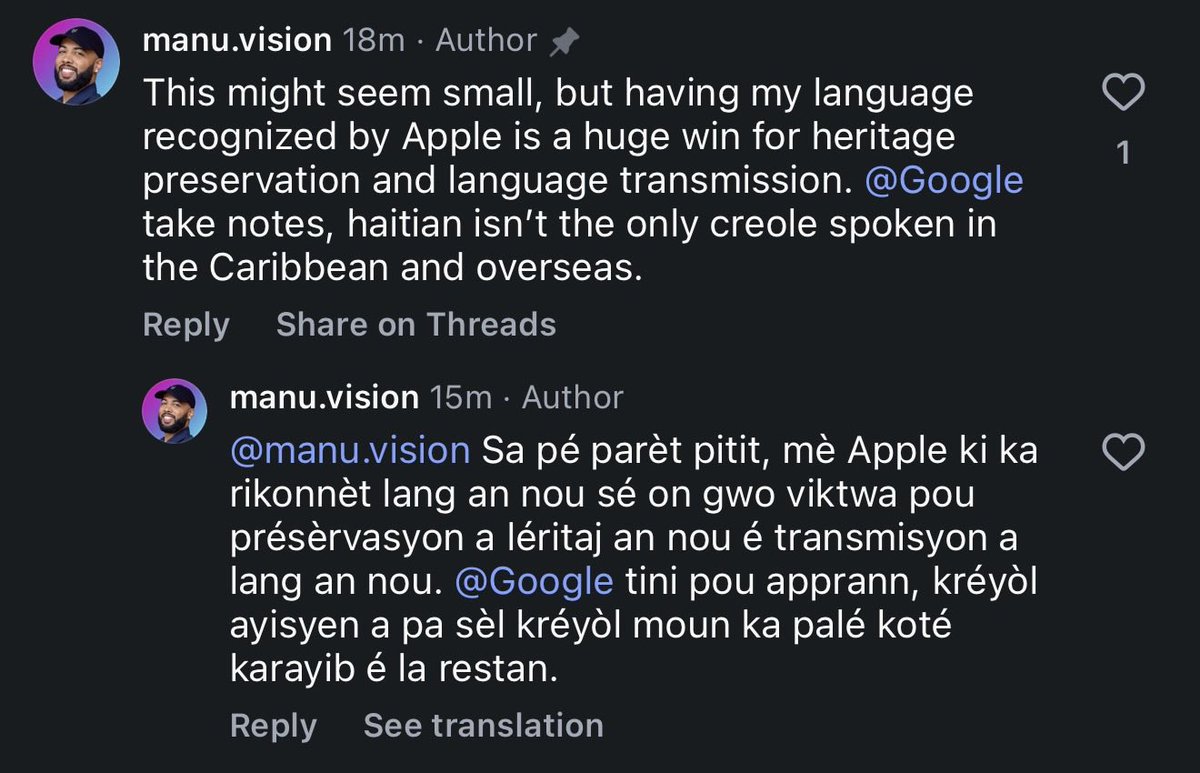Reply to the Creole comment
This screenshot has width=1200, height=773.
click(273, 725)
